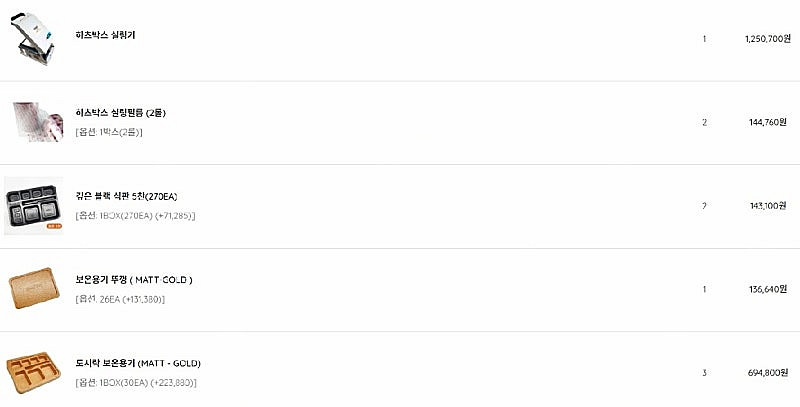Click quantity 3 in the lunchbox row
The width and height of the screenshot is (800, 407).
(x=704, y=373)
